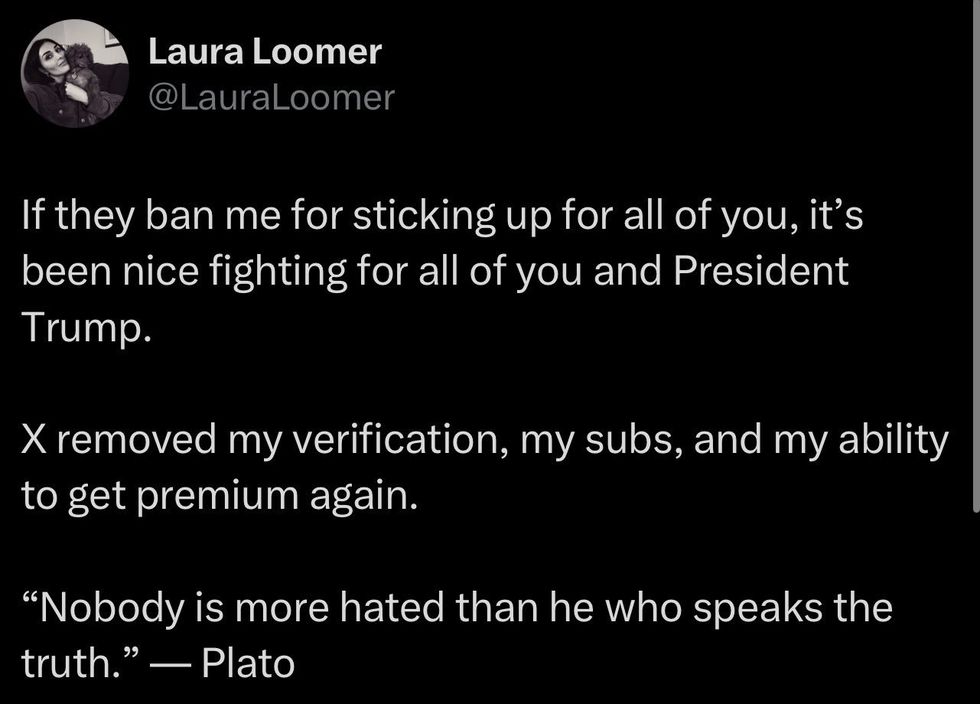Screen dimensions: 980x704
Task: Click the phrase "speaks the" in the quote
Action: tap(793, 608)
